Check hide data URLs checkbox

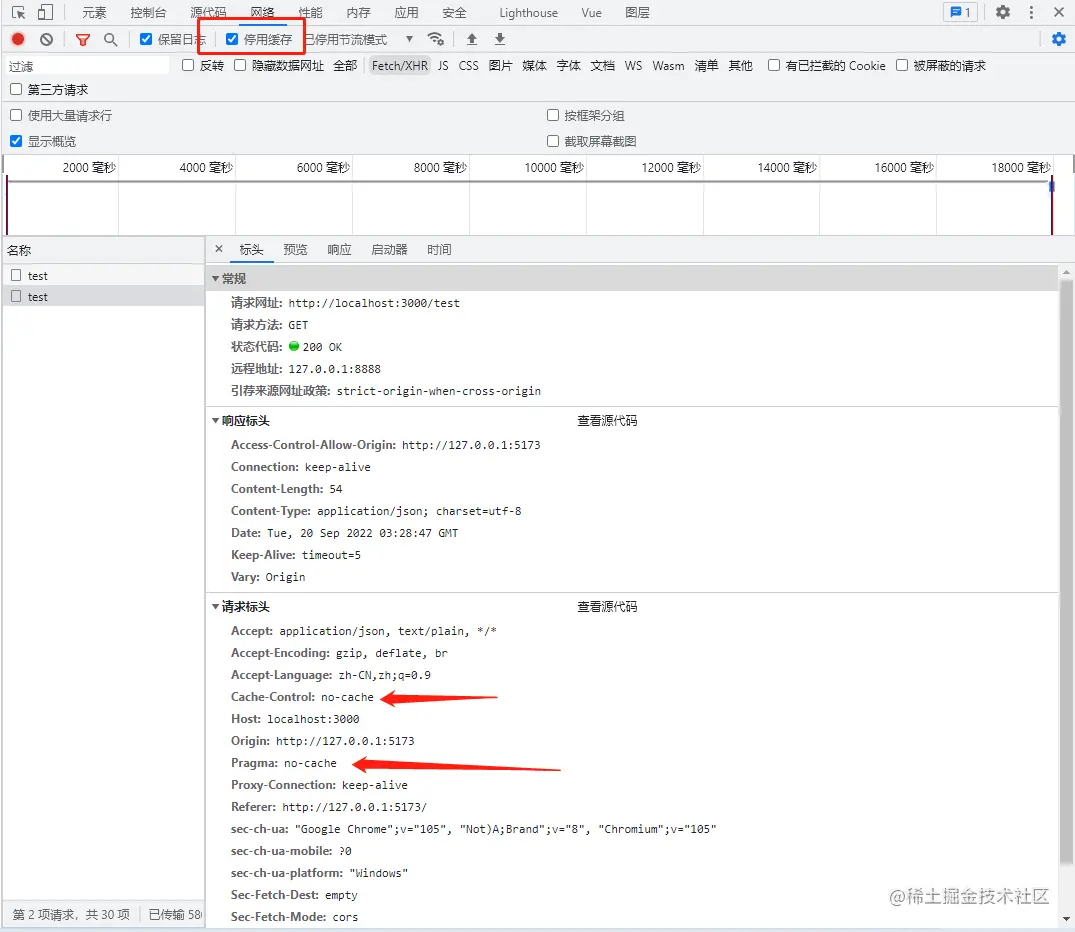[x=240, y=65]
